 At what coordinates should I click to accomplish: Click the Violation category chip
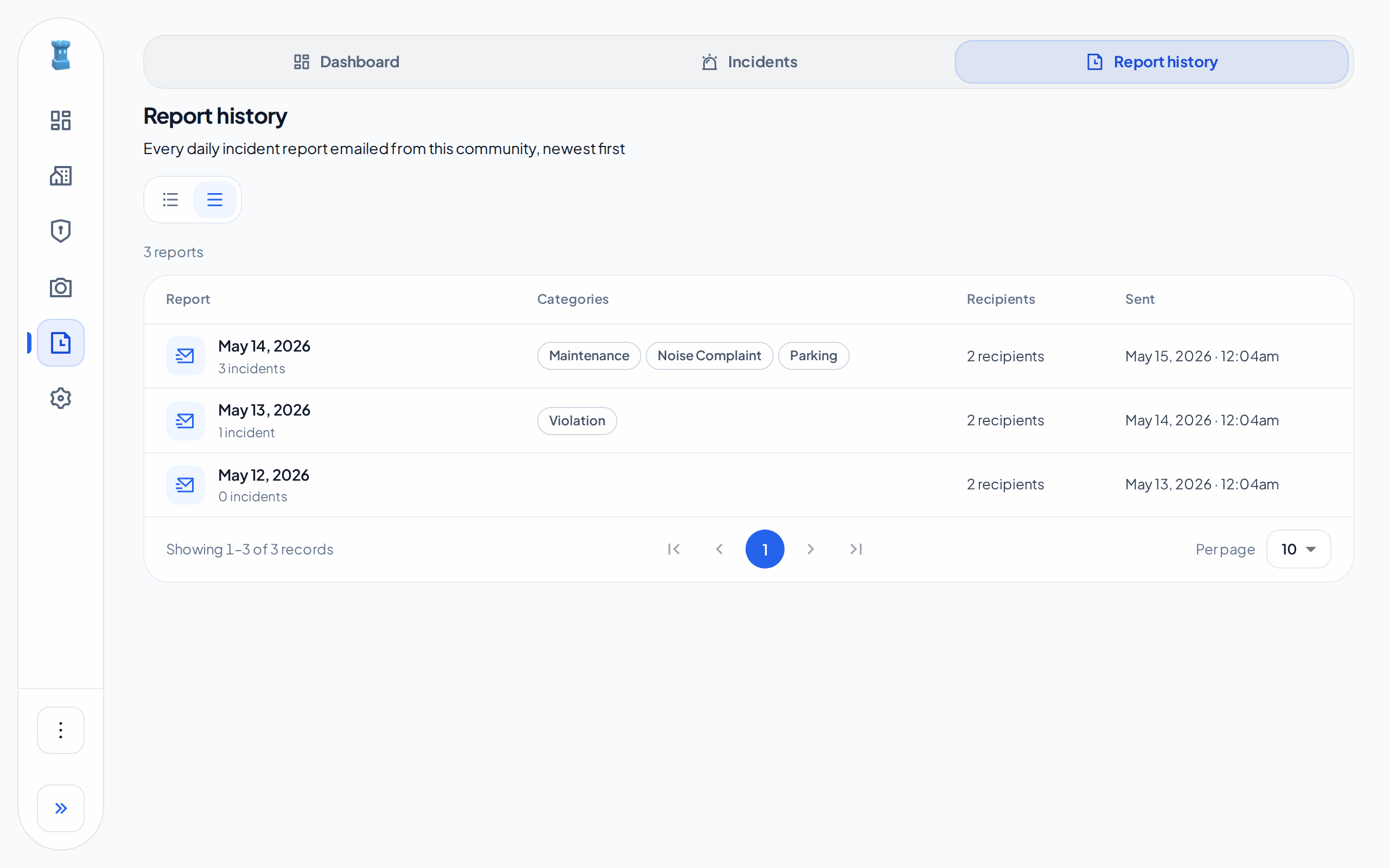tap(577, 421)
